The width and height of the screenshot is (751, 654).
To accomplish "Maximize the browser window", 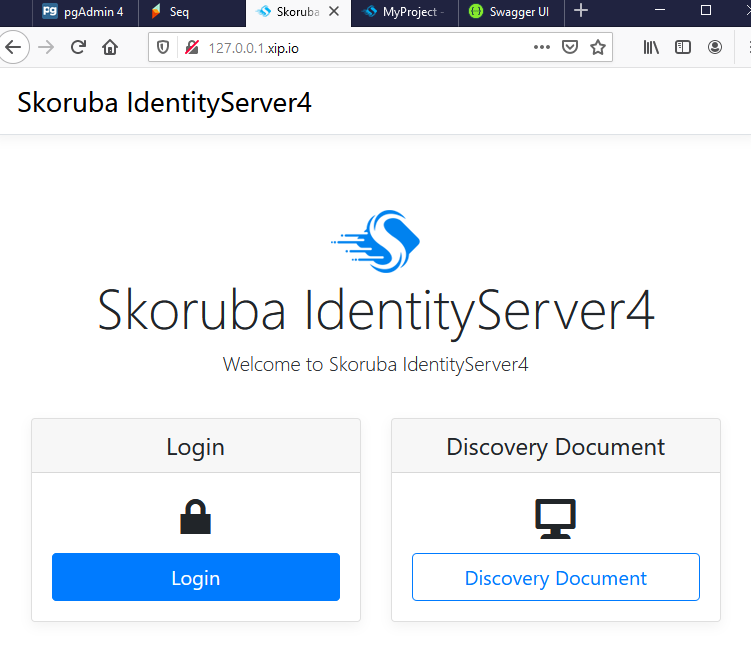I will click(705, 10).
